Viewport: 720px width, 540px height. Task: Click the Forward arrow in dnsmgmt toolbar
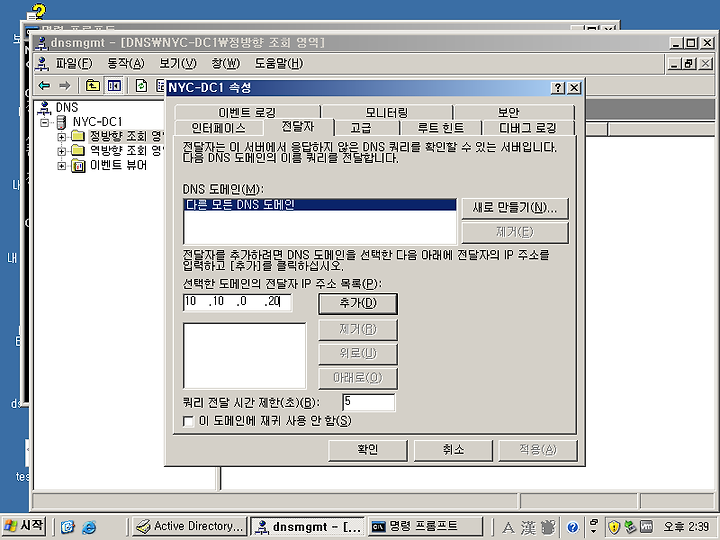point(65,85)
